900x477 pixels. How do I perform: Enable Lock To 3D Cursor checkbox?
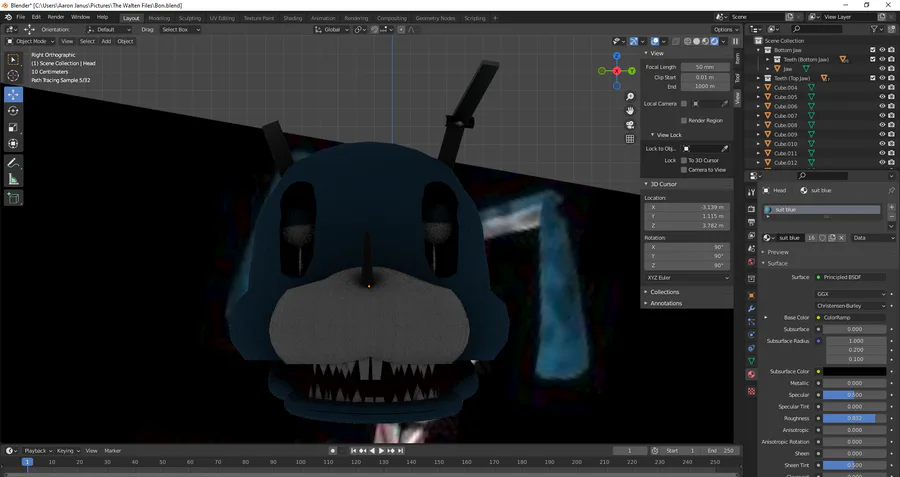[684, 160]
